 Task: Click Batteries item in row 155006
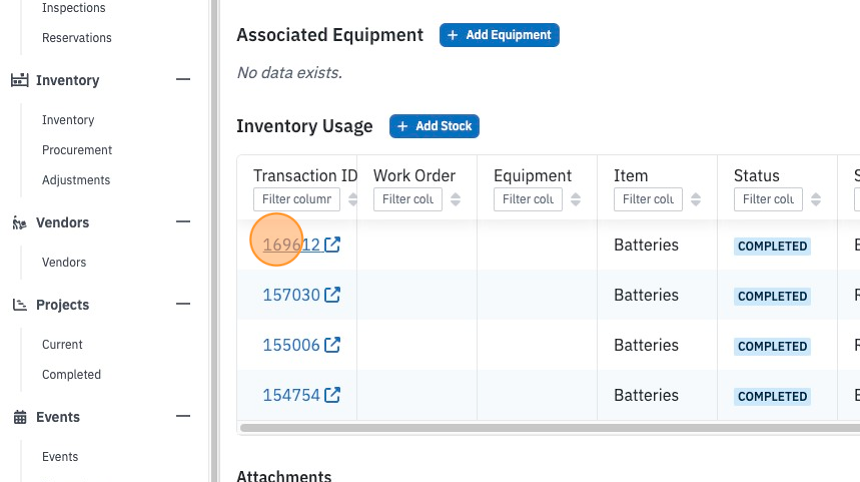[x=646, y=345]
